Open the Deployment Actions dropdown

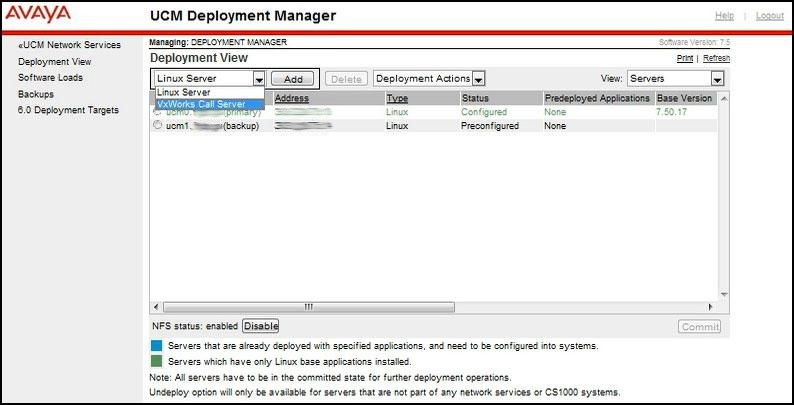(x=429, y=78)
